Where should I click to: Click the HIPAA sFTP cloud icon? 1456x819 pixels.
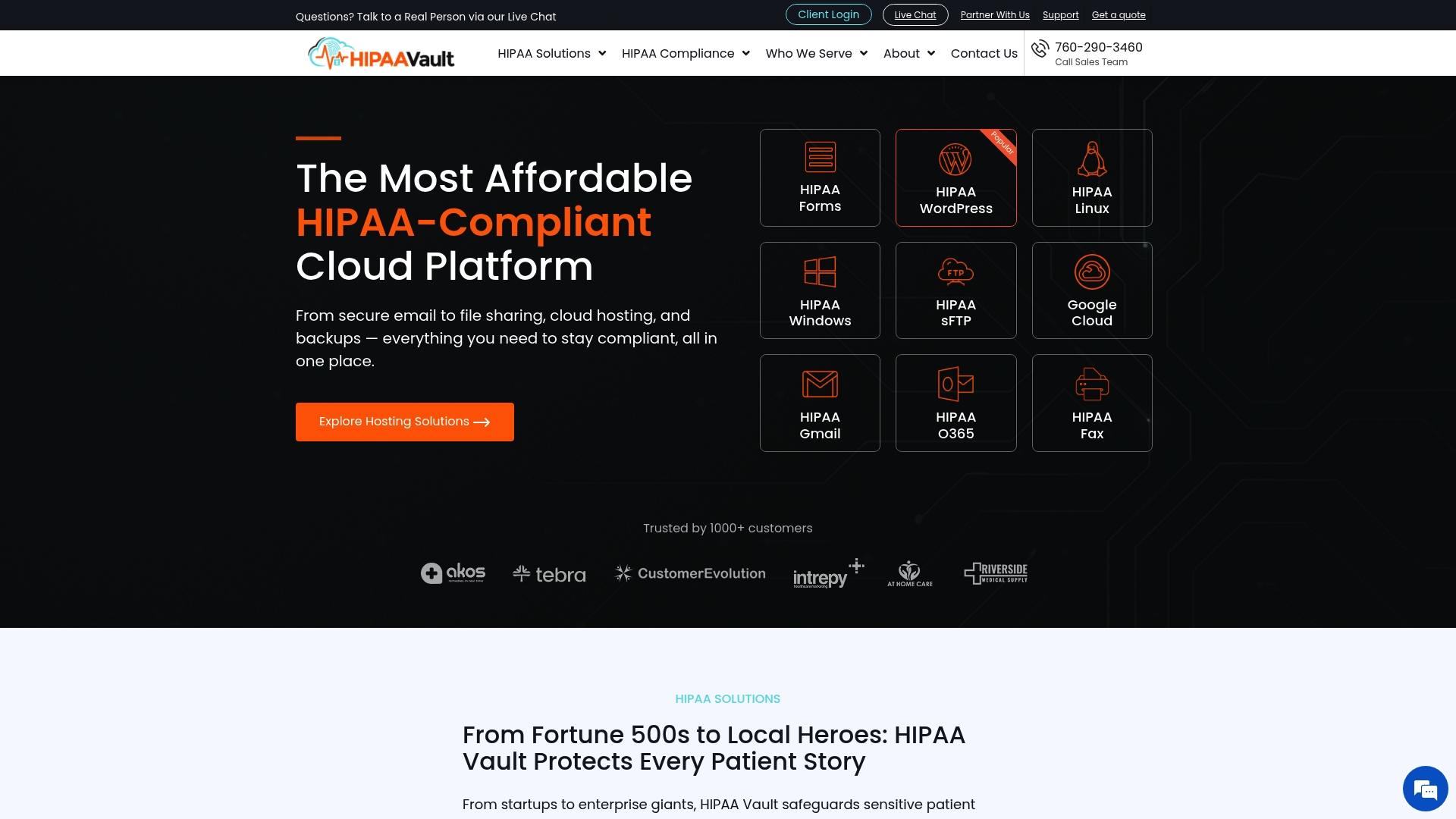click(955, 271)
